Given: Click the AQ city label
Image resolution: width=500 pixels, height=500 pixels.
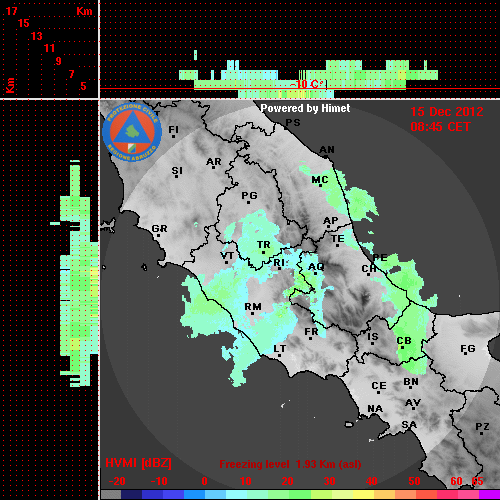Looking at the screenshot, I should tap(316, 267).
